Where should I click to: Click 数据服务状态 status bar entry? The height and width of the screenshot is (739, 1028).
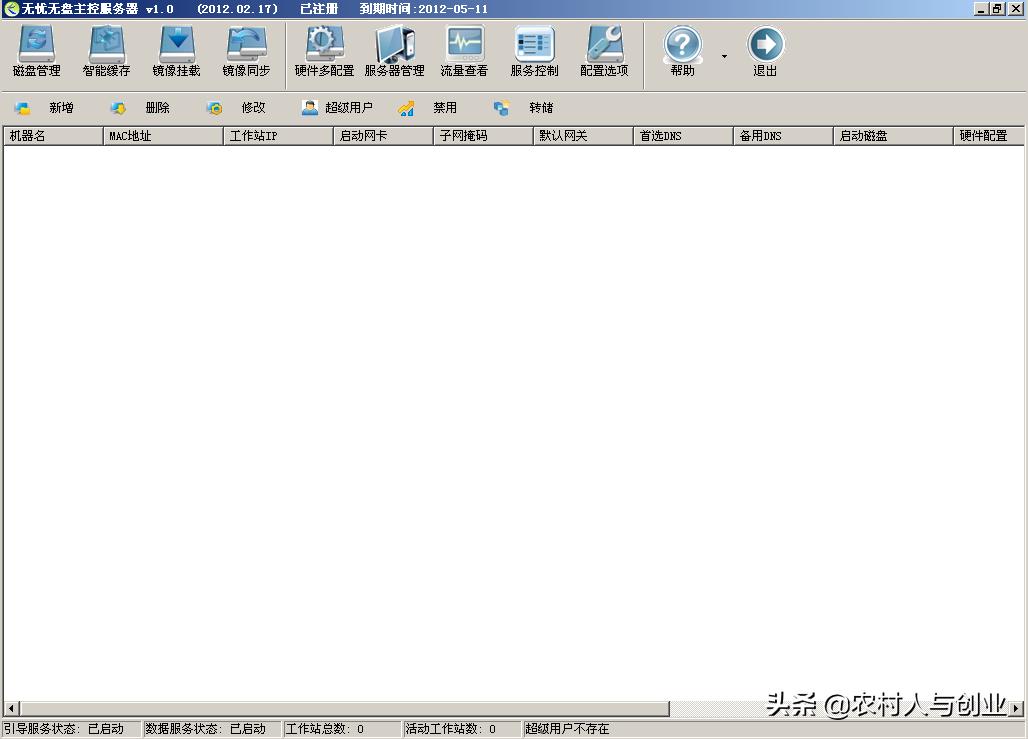tap(212, 729)
